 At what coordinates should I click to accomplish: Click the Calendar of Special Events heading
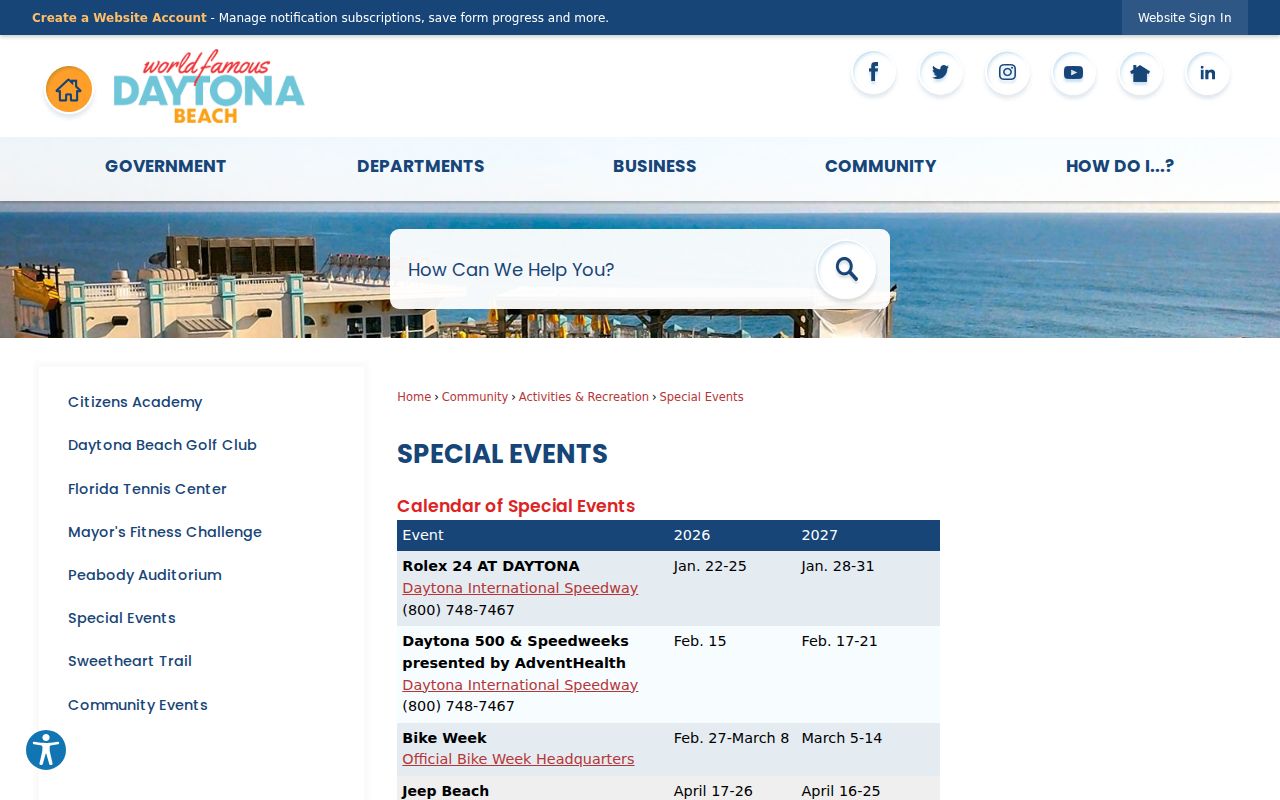point(516,506)
